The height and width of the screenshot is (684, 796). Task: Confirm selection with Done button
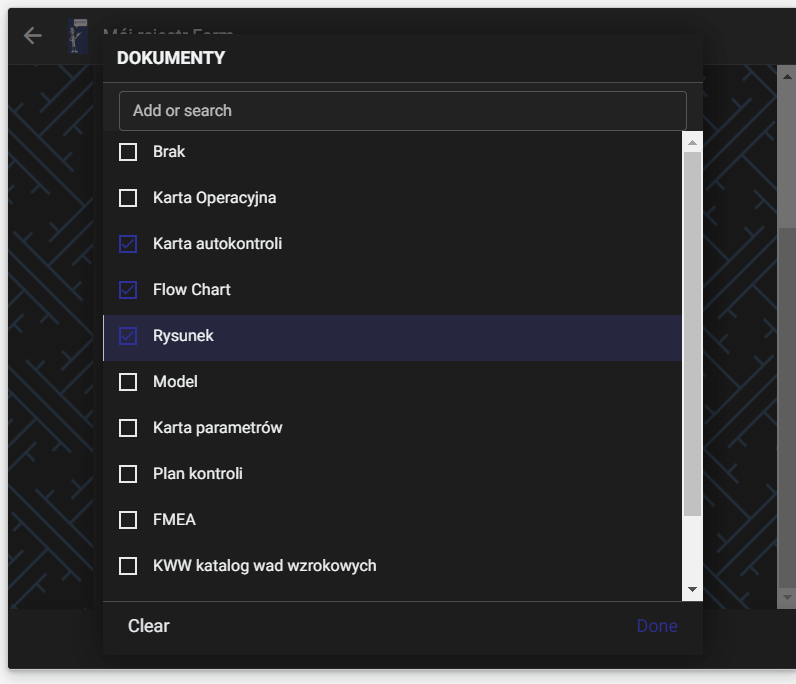657,626
